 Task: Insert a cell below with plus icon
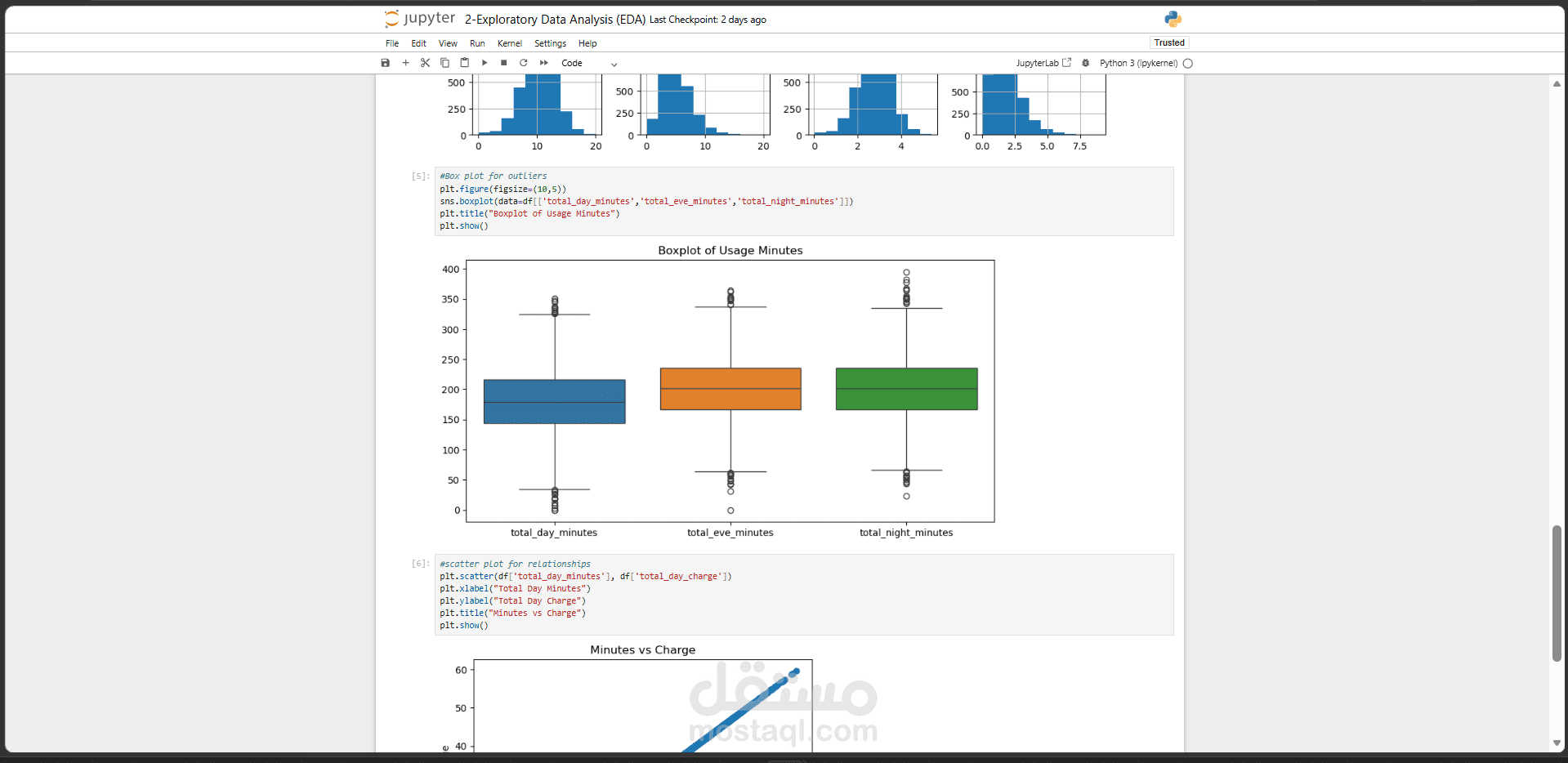coord(405,63)
